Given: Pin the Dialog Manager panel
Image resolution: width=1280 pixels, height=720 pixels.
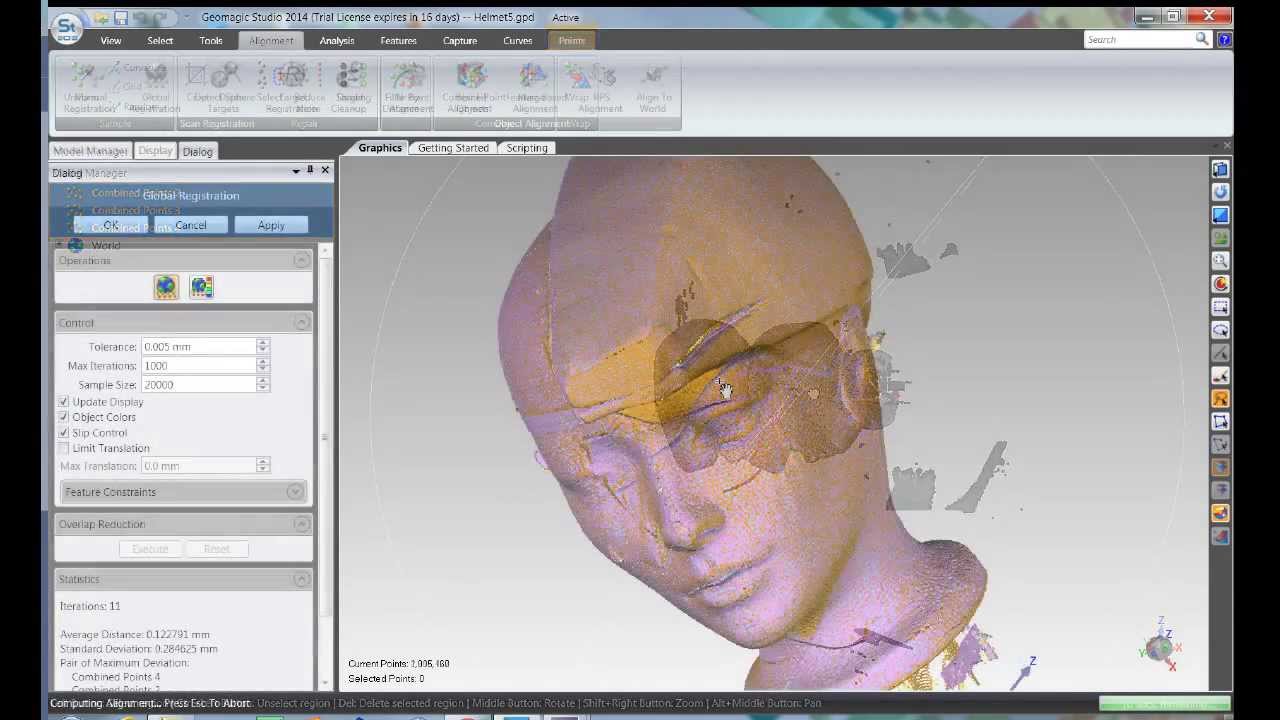Looking at the screenshot, I should [x=310, y=170].
